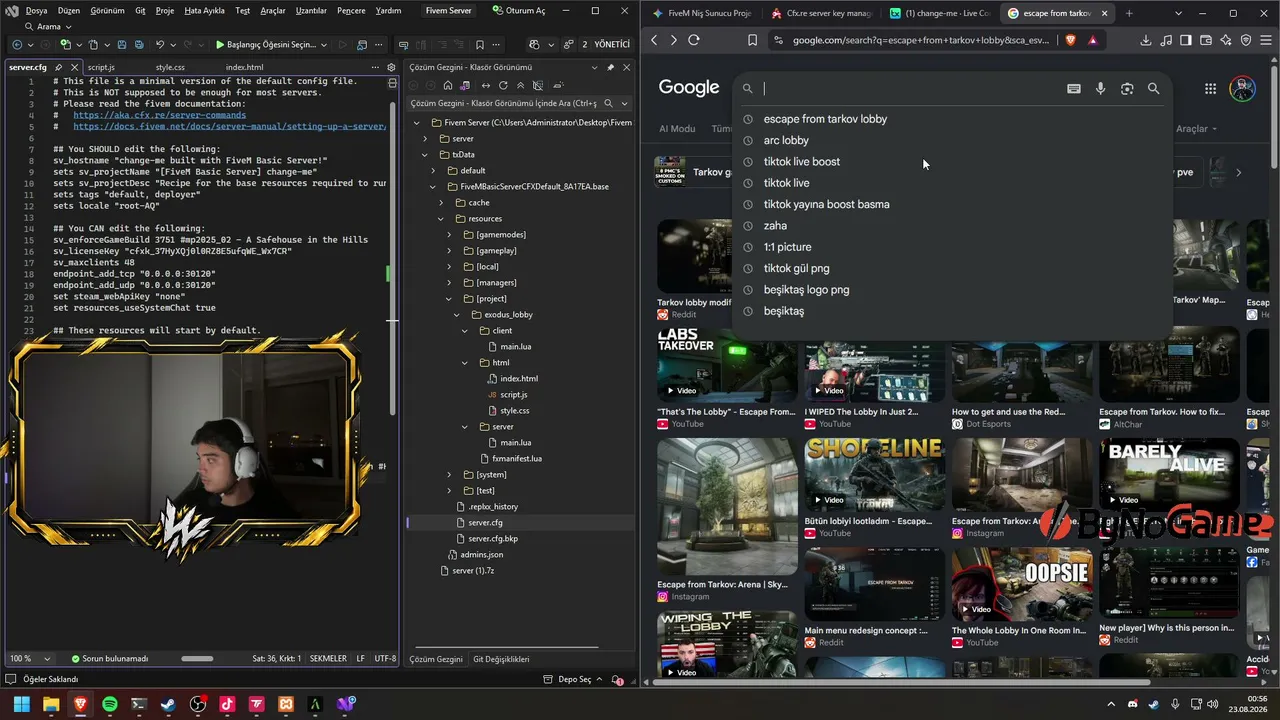Click the browser page vertical scrollbar
The image size is (1280, 720).
(1274, 115)
